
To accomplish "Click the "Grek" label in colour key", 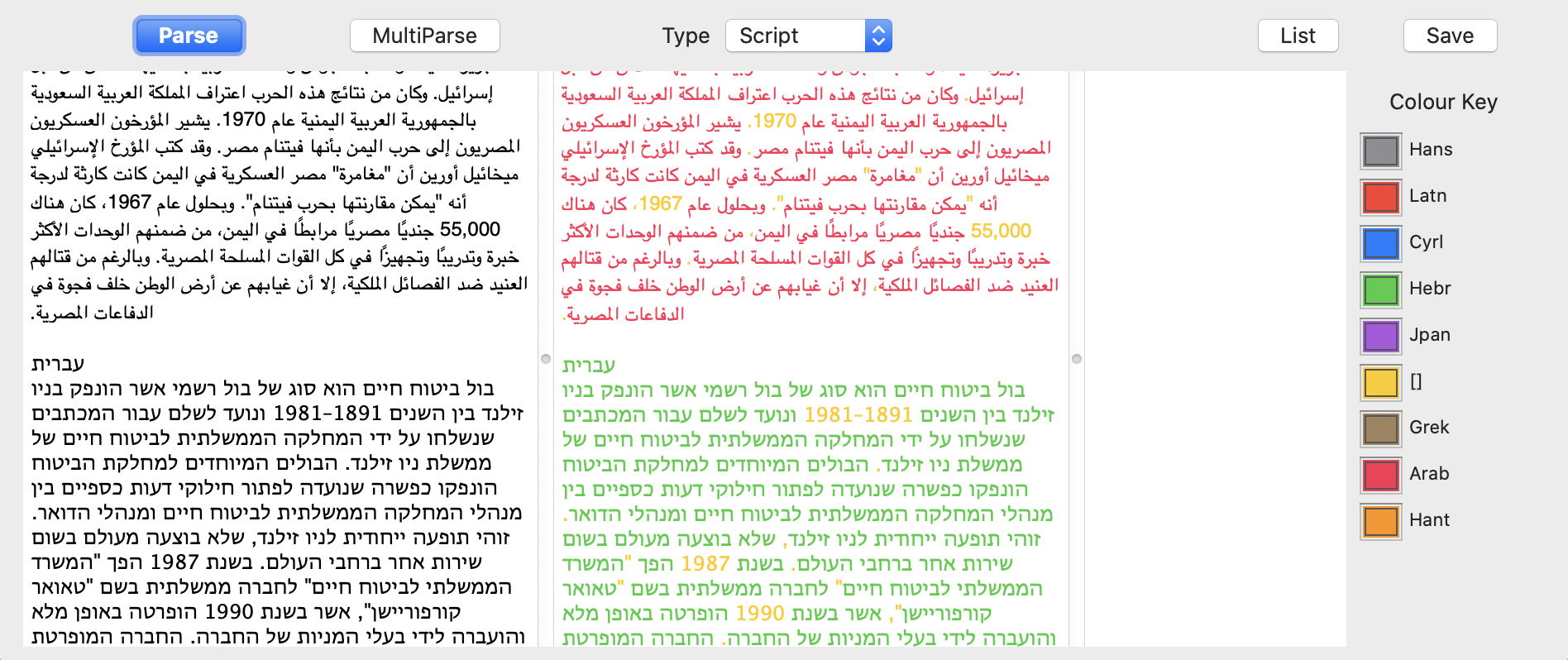I will click(1429, 428).
